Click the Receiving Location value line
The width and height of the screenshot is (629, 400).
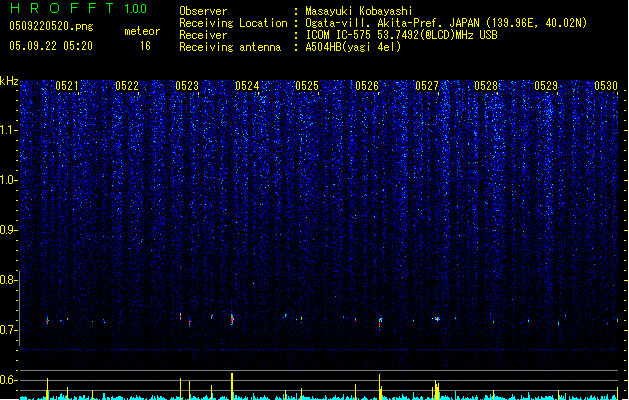coord(446,23)
